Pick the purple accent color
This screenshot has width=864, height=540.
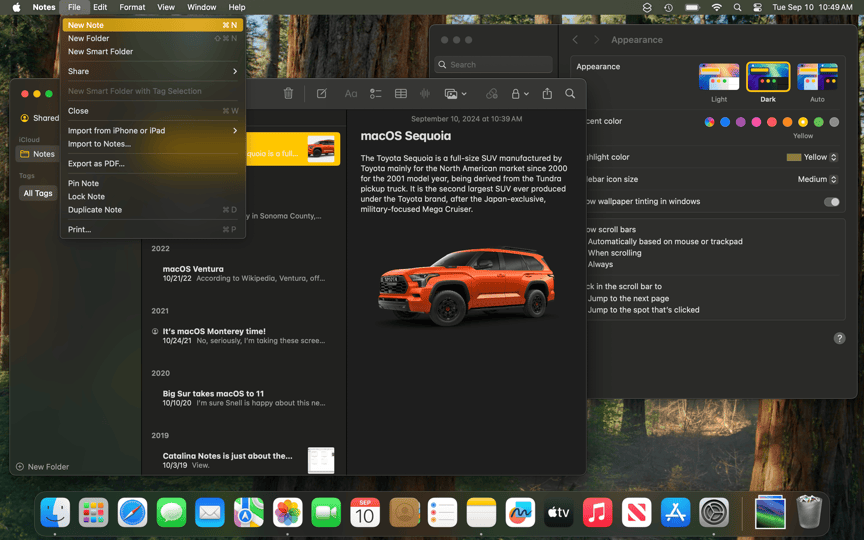[741, 122]
